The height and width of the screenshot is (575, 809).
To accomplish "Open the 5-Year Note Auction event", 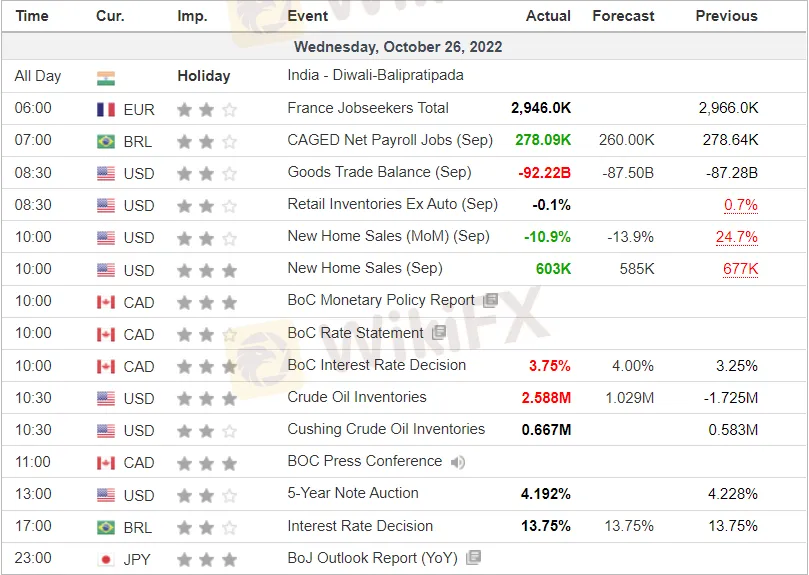I will point(353,493).
